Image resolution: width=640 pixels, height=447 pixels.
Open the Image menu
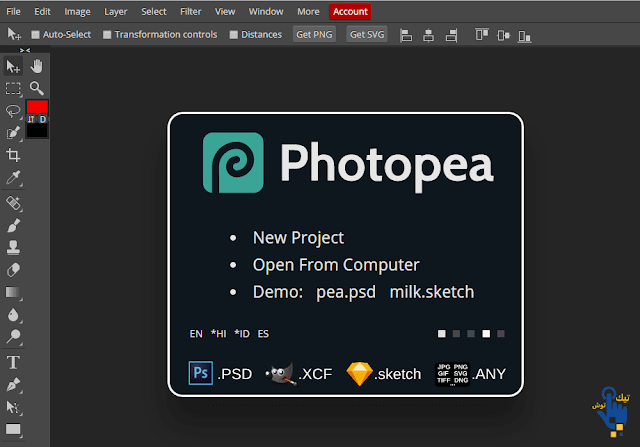coord(77,11)
